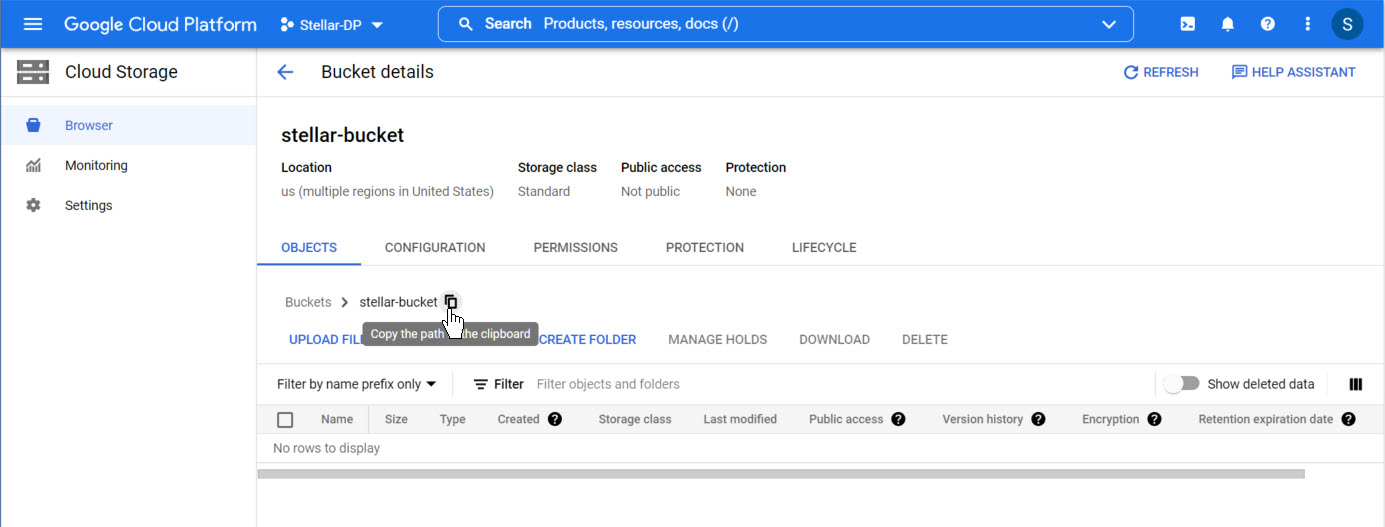Screen dimensions: 1385x527
Task: Open the three-dot more options menu
Action: 1307,24
